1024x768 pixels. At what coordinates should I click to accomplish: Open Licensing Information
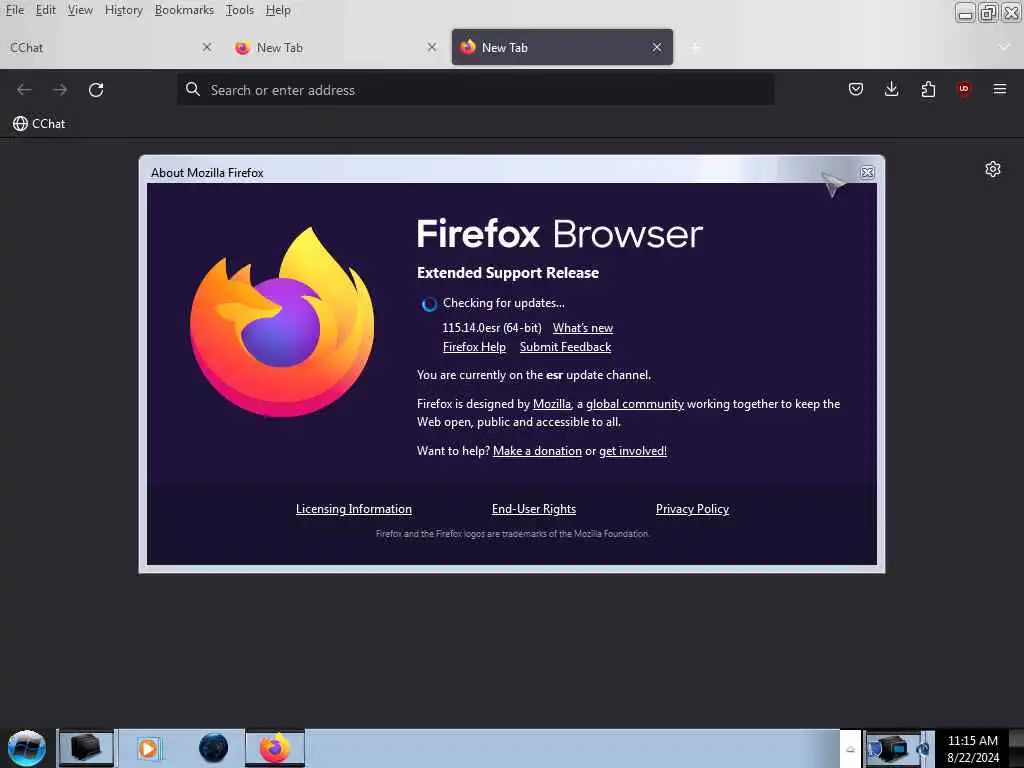(x=353, y=509)
